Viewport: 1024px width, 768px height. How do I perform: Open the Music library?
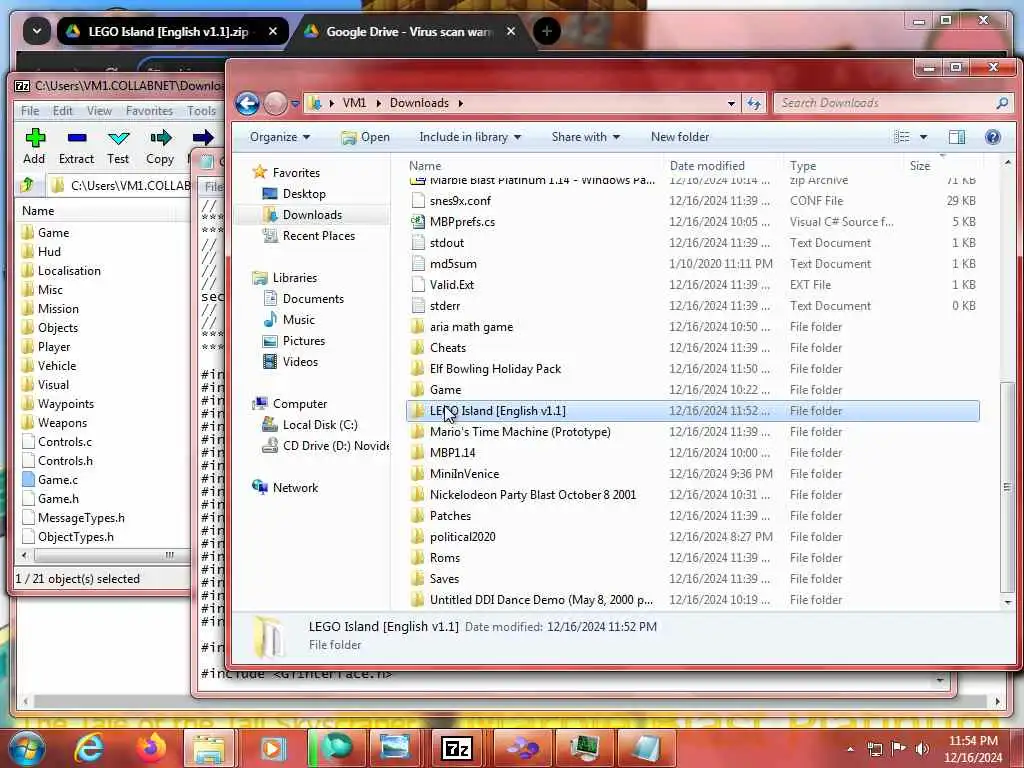298,319
